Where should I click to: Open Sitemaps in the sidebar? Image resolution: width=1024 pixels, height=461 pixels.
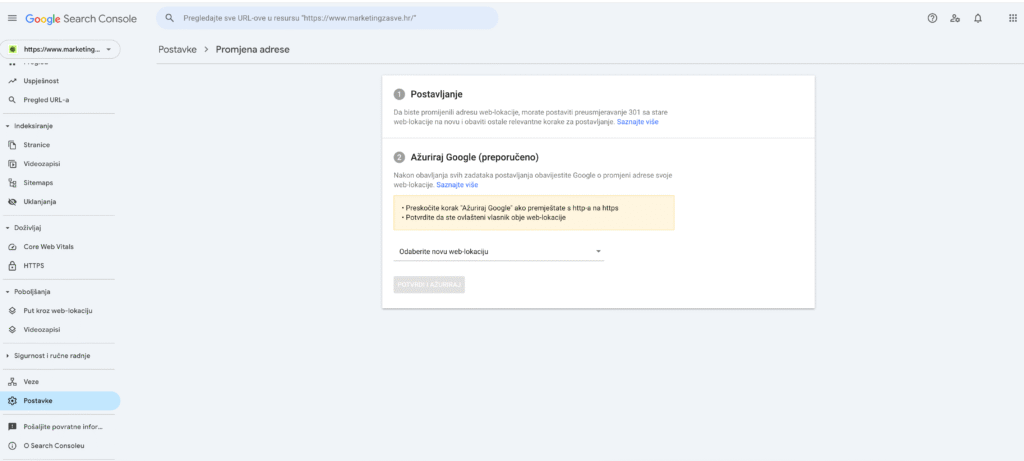pos(38,183)
